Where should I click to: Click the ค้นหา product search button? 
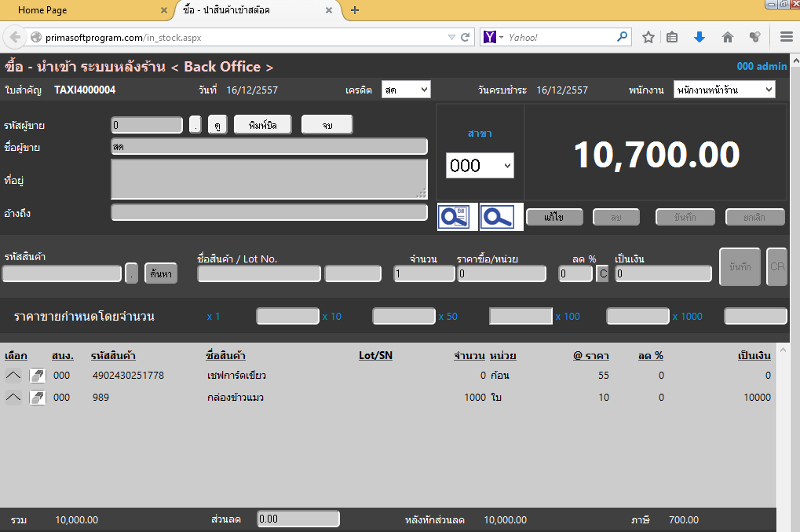tap(161, 274)
